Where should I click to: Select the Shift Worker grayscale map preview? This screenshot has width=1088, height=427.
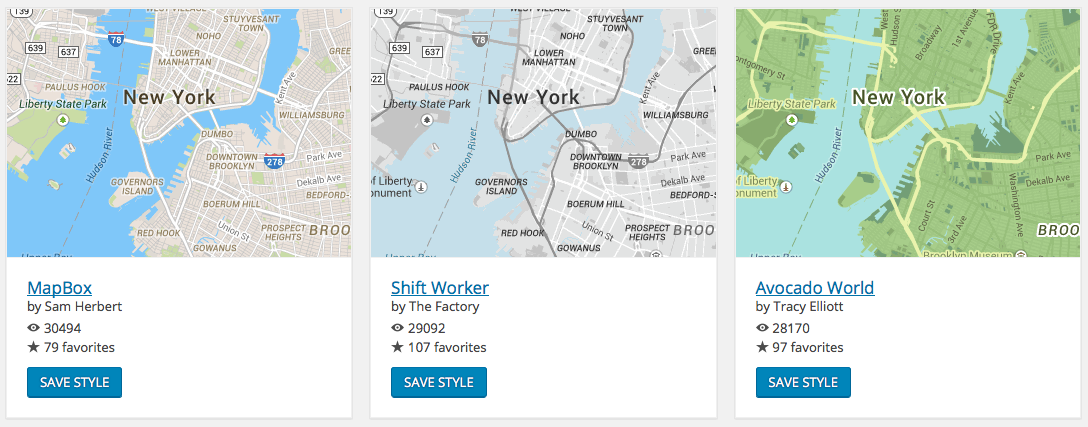543,133
